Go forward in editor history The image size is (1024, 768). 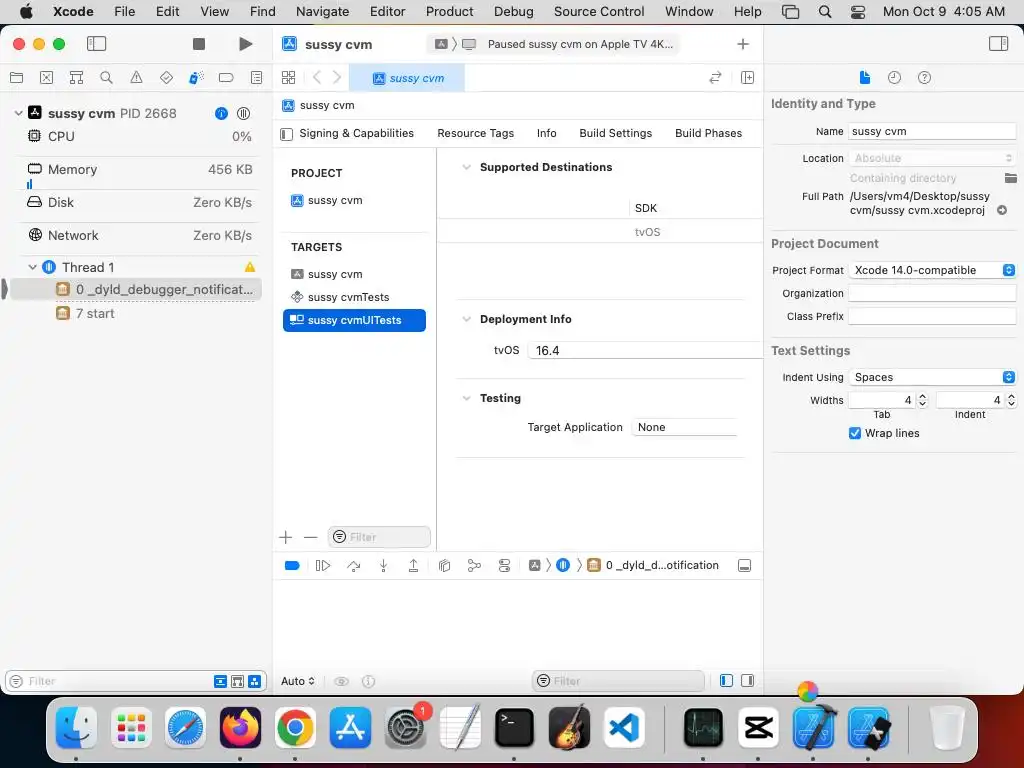[x=337, y=78]
